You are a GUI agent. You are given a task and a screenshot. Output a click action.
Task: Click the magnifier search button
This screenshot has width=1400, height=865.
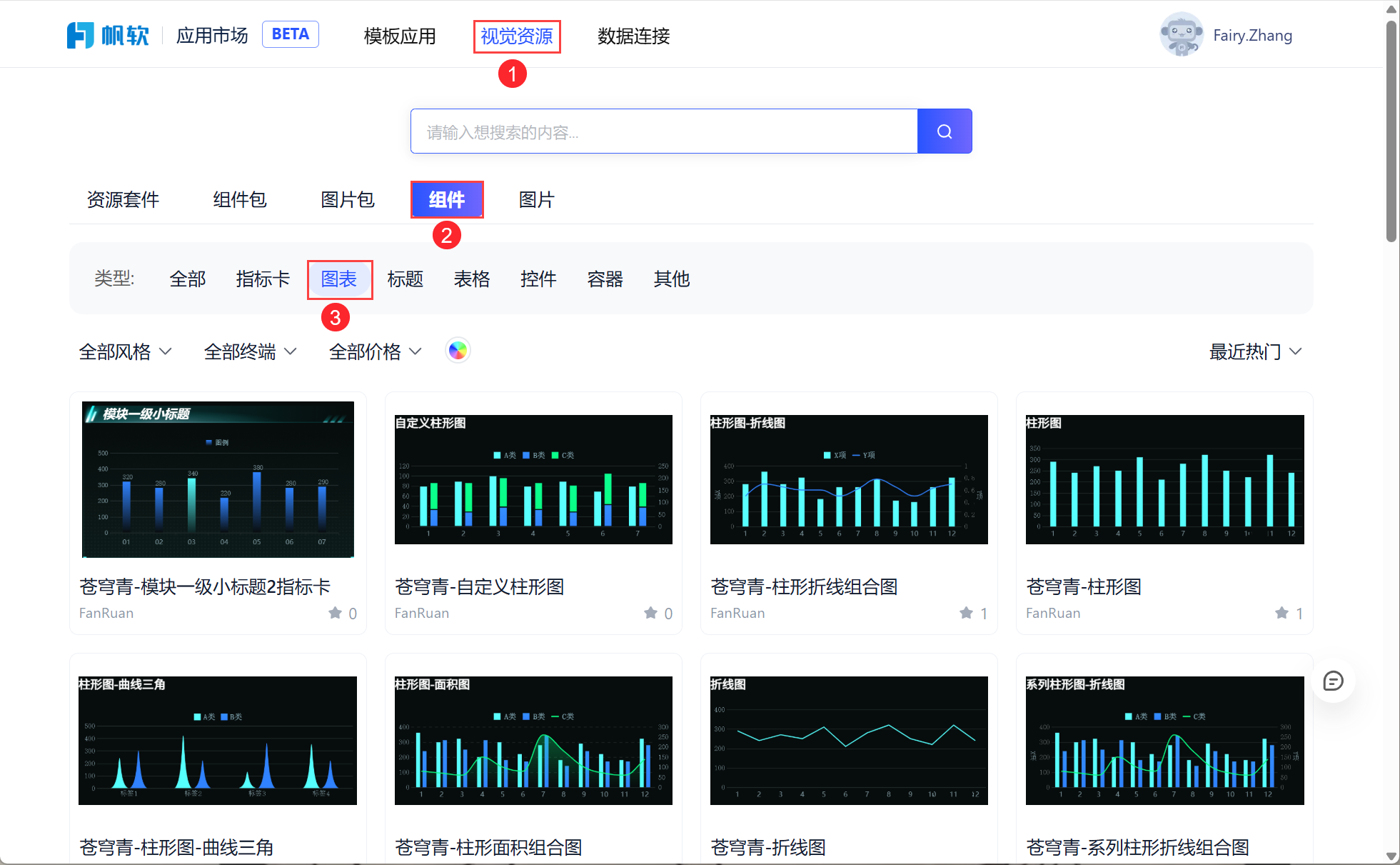click(944, 131)
